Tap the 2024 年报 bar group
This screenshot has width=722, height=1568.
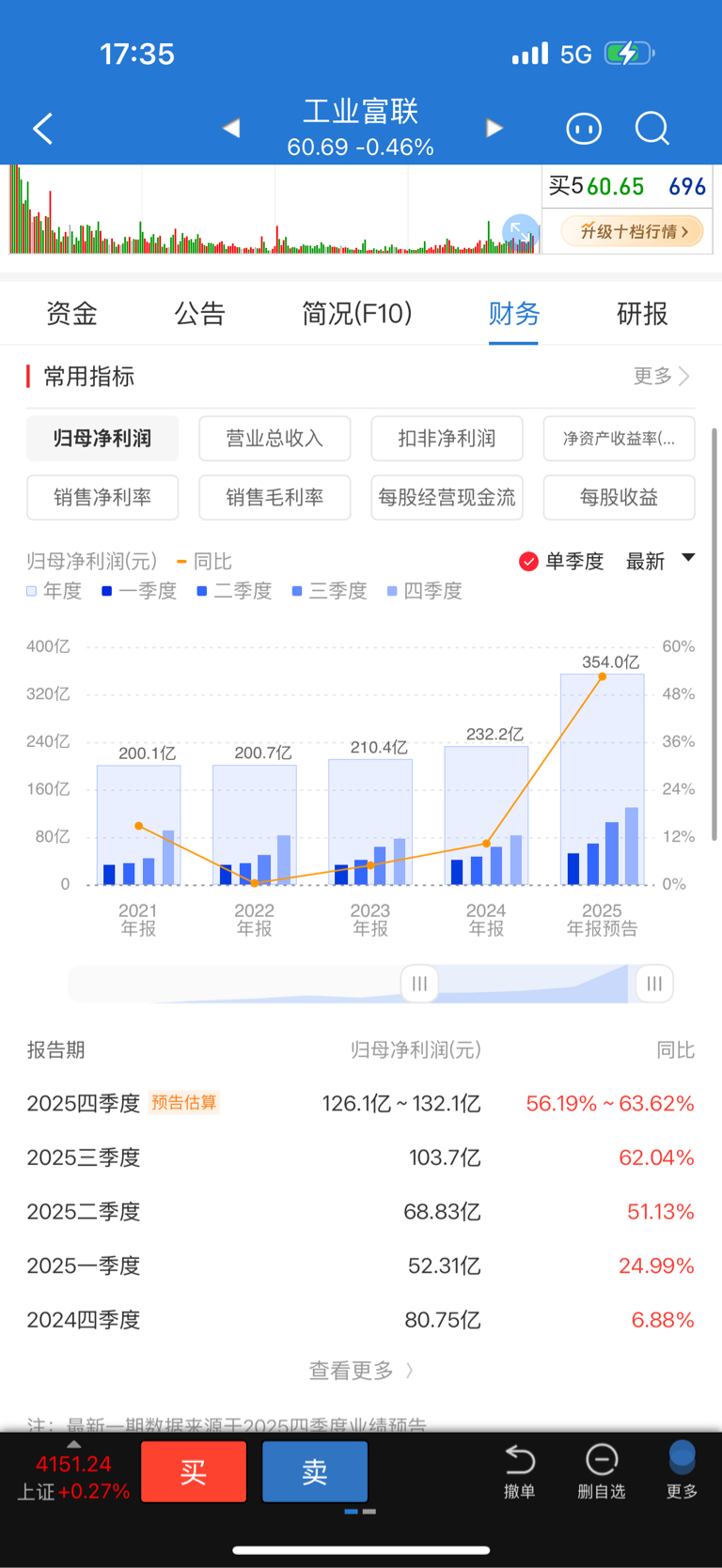486,815
